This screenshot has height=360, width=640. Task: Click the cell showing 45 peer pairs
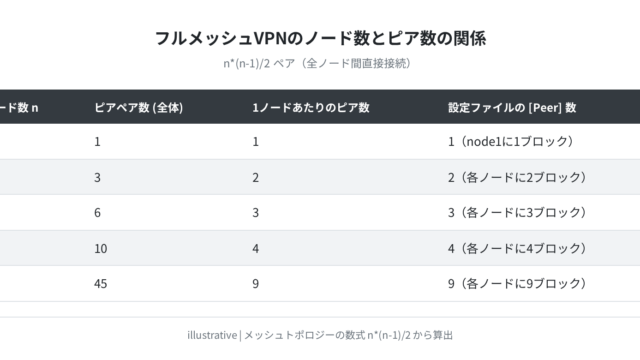[101, 284]
